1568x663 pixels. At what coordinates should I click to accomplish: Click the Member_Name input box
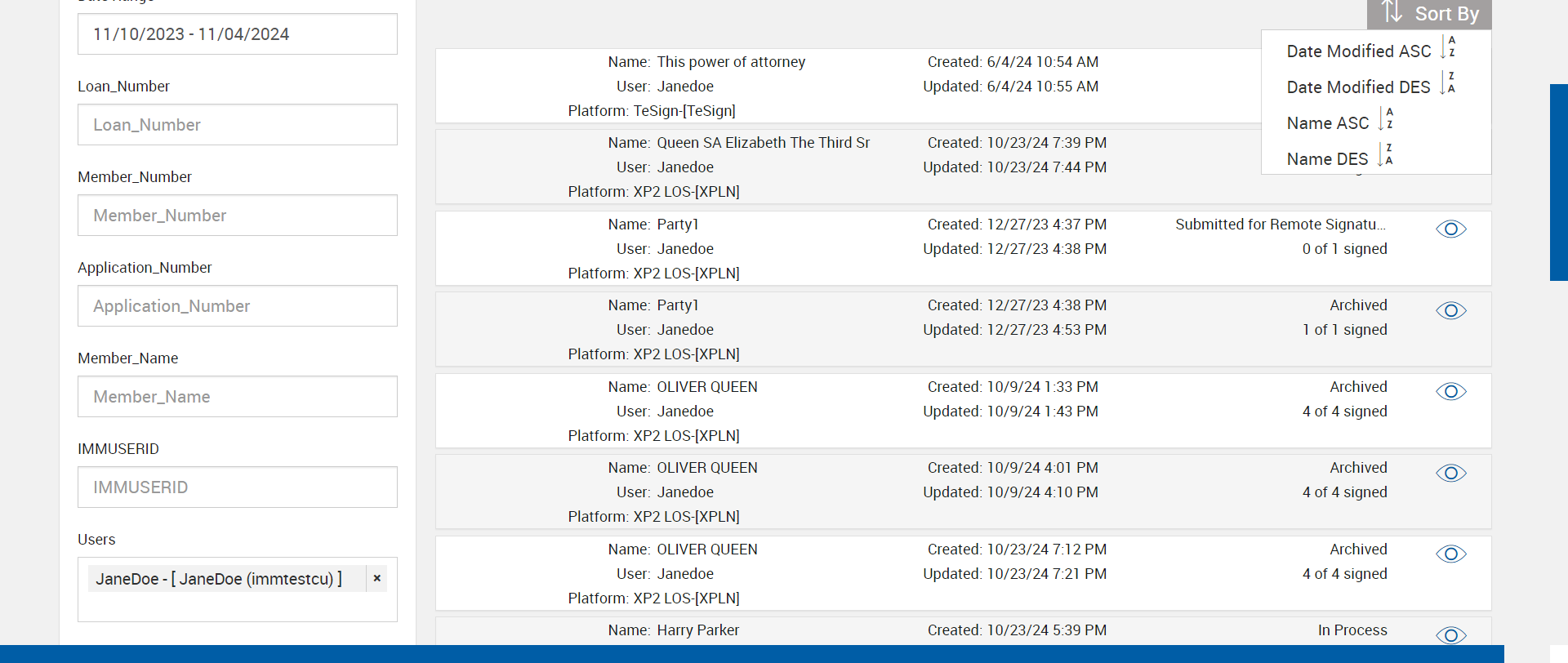tap(237, 397)
